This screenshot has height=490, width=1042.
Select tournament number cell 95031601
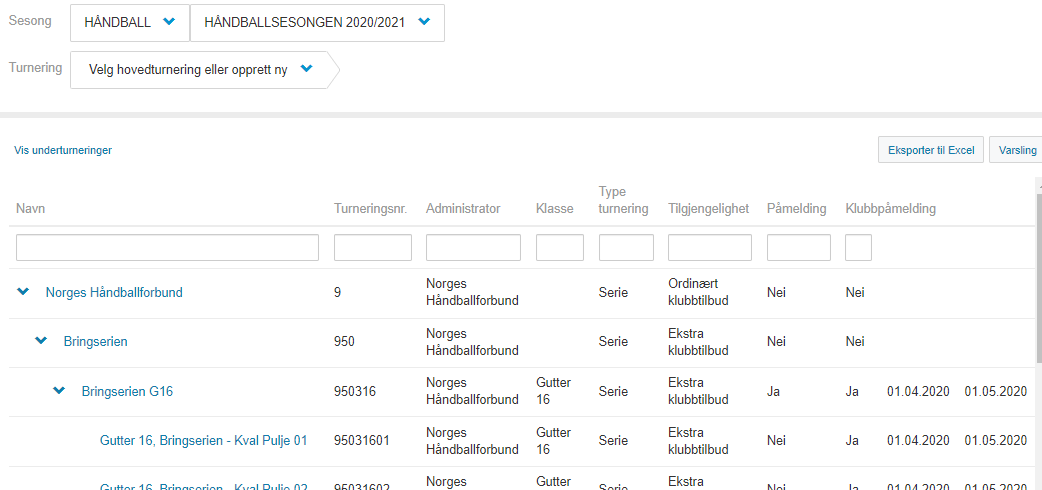coord(362,440)
